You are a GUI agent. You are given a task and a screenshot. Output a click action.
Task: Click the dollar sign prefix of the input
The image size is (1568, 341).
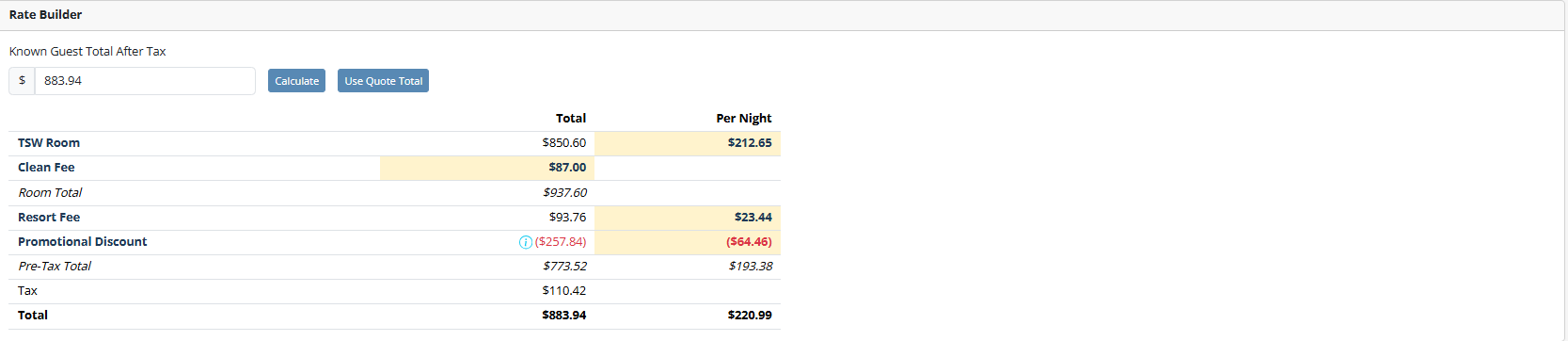tap(22, 81)
